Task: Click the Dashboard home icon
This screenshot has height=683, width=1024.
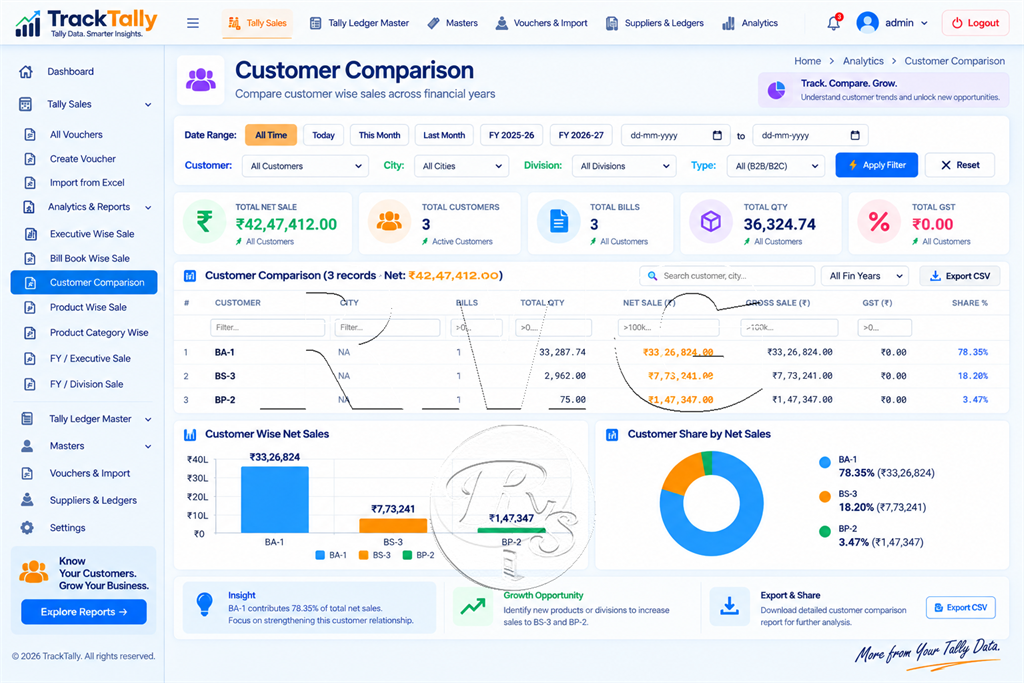Action: pyautogui.click(x=26, y=72)
